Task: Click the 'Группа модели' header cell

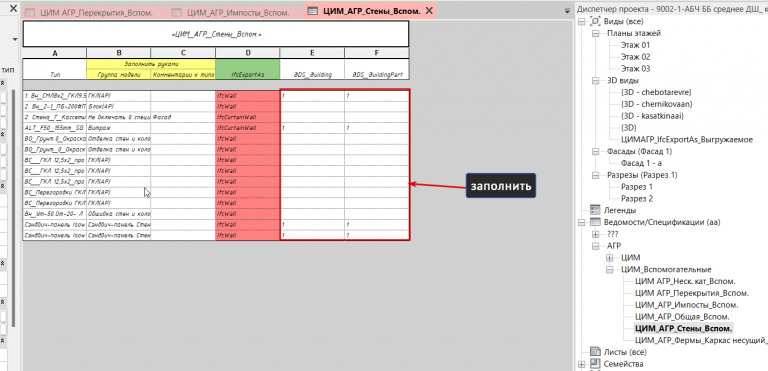Action: [119, 74]
